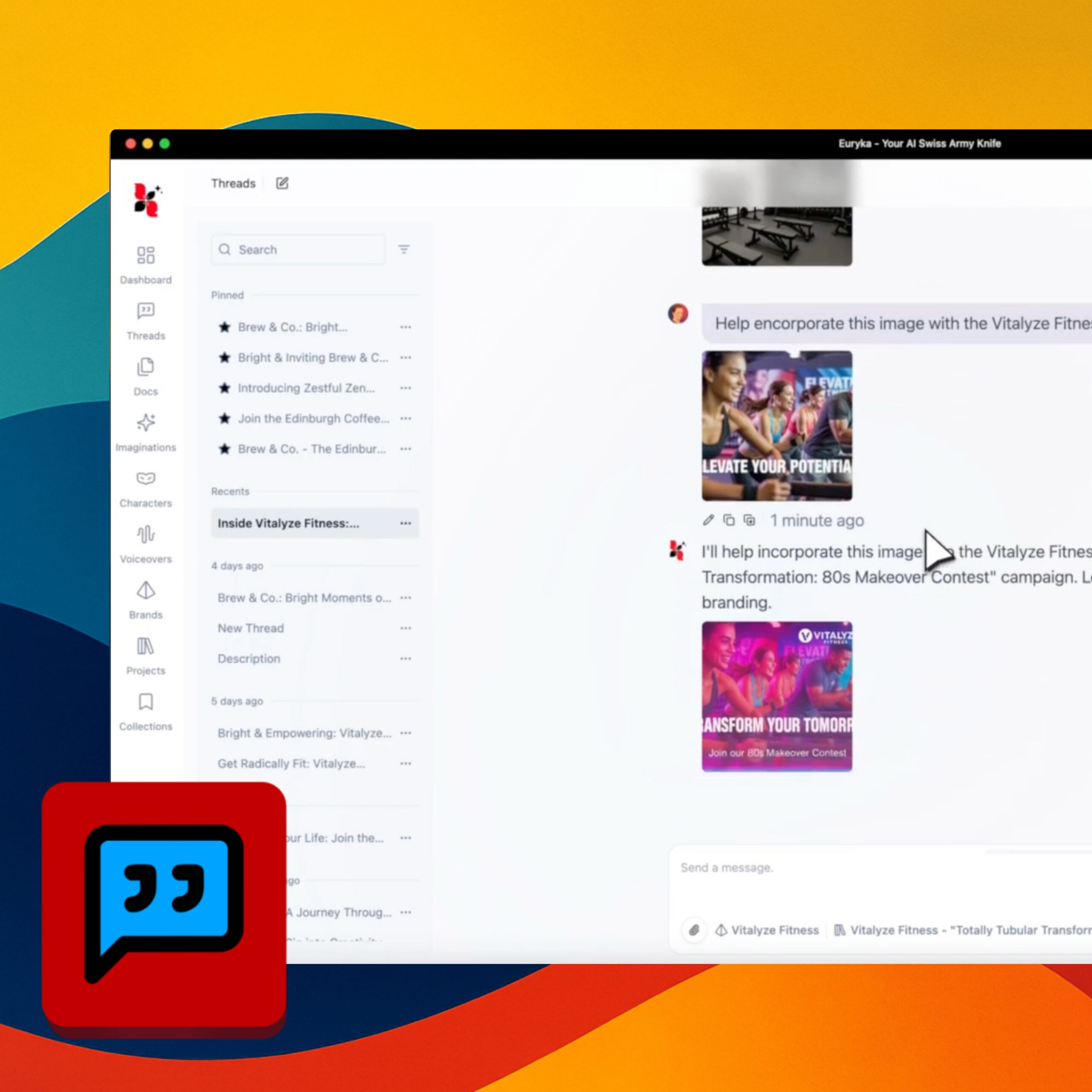Open options menu for Inside Vitalyze Fitness thread

pyautogui.click(x=405, y=523)
